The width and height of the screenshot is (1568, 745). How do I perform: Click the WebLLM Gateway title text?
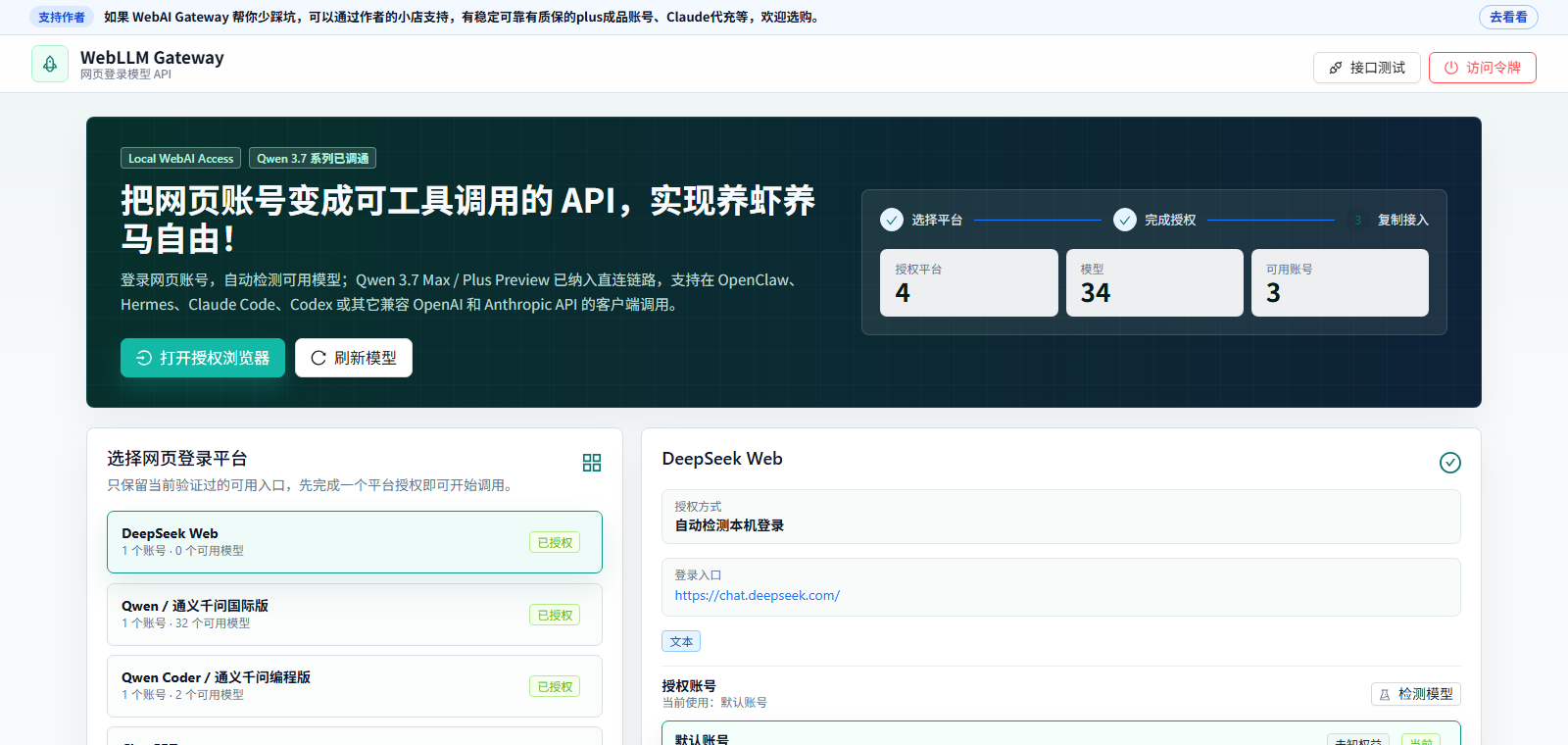click(152, 58)
